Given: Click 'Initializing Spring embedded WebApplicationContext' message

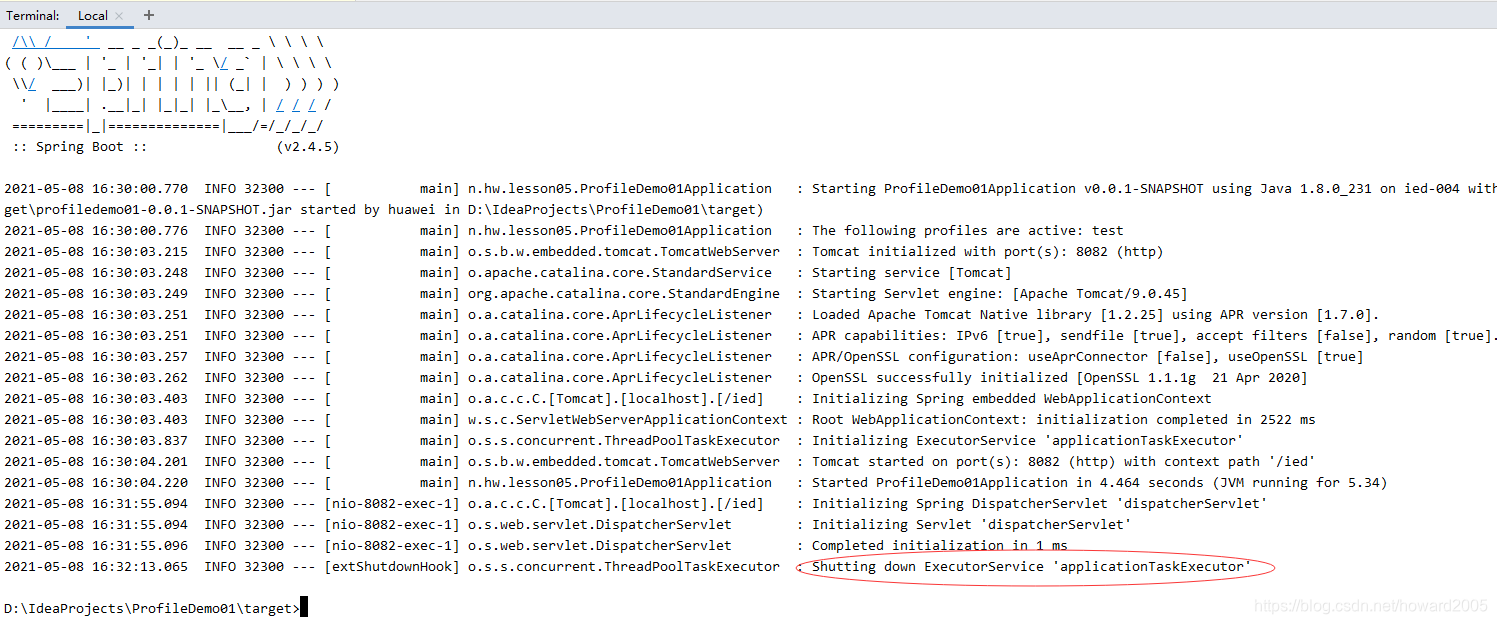Looking at the screenshot, I should 1011,399.
